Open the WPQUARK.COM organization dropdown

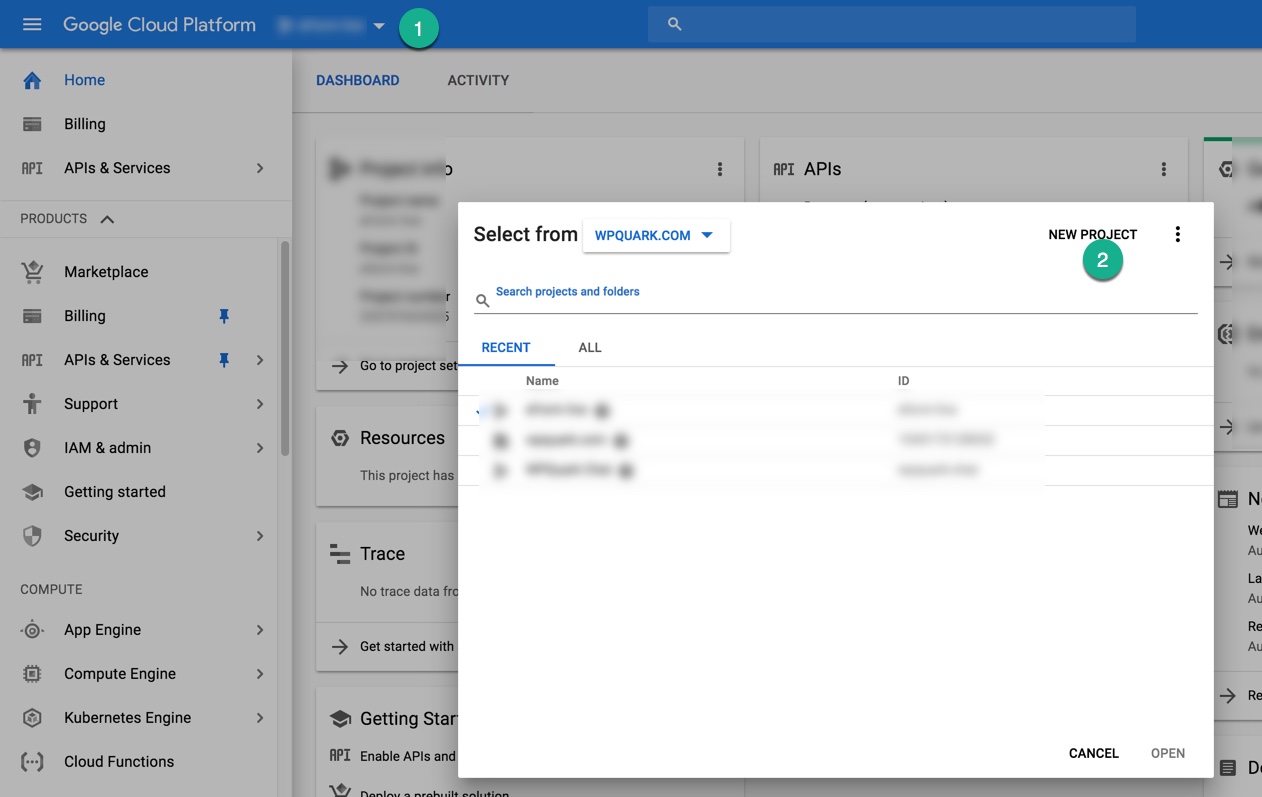point(656,235)
